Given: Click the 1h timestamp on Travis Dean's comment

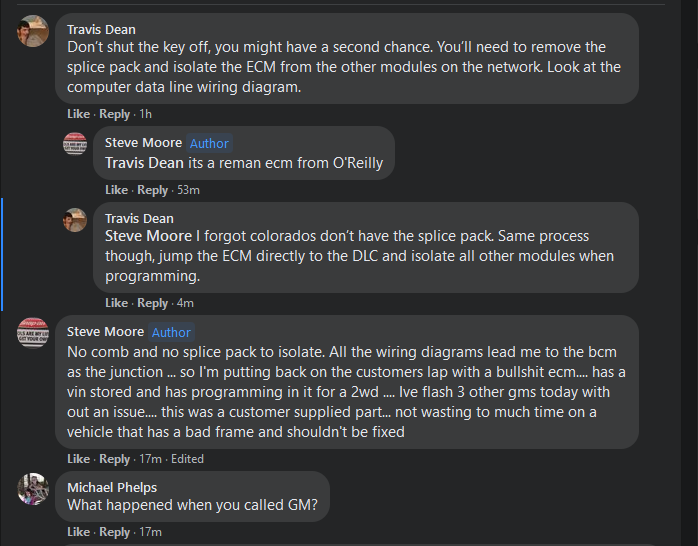Looking at the screenshot, I should pos(145,114).
